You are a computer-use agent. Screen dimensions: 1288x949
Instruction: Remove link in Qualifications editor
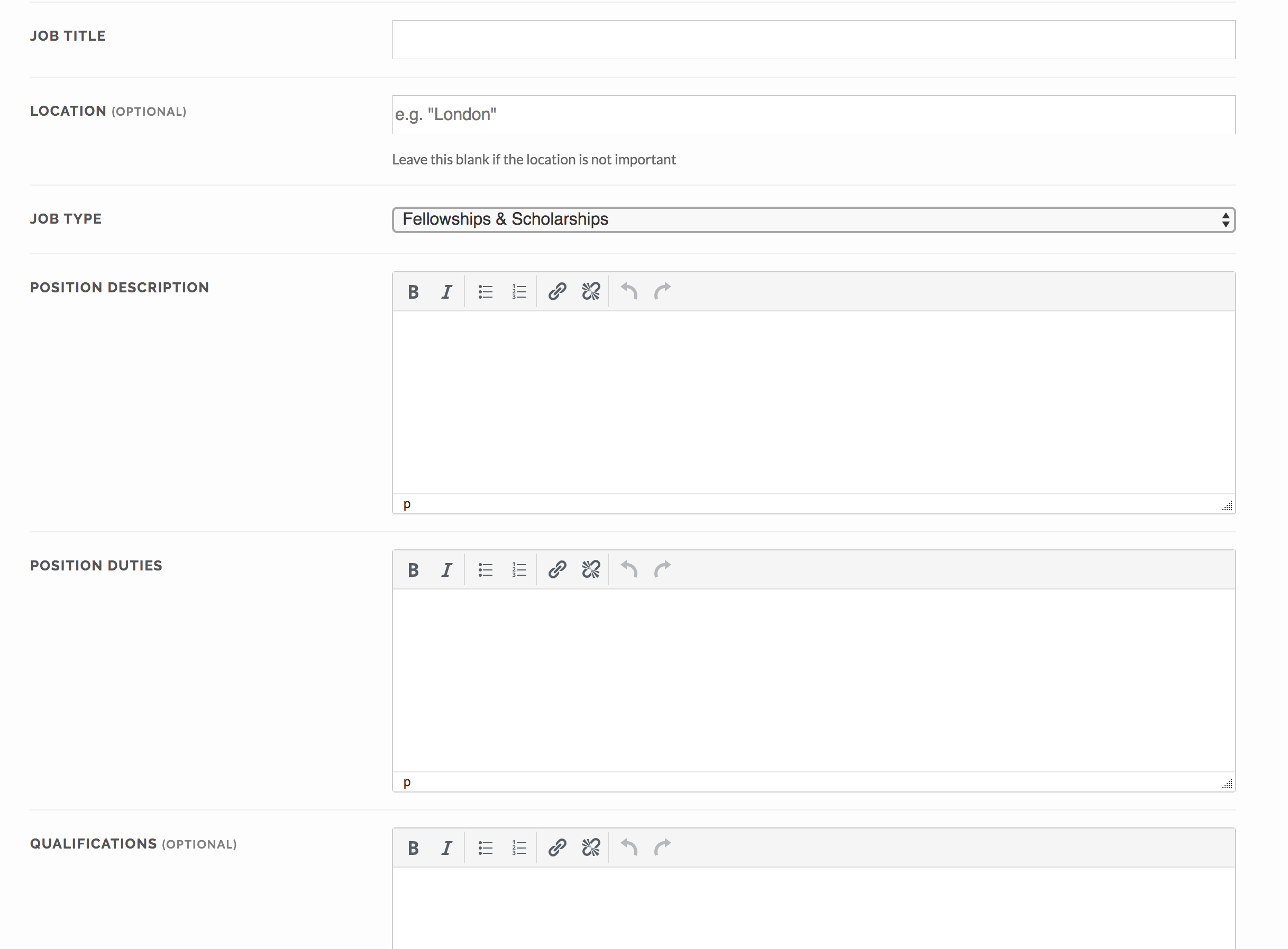591,848
